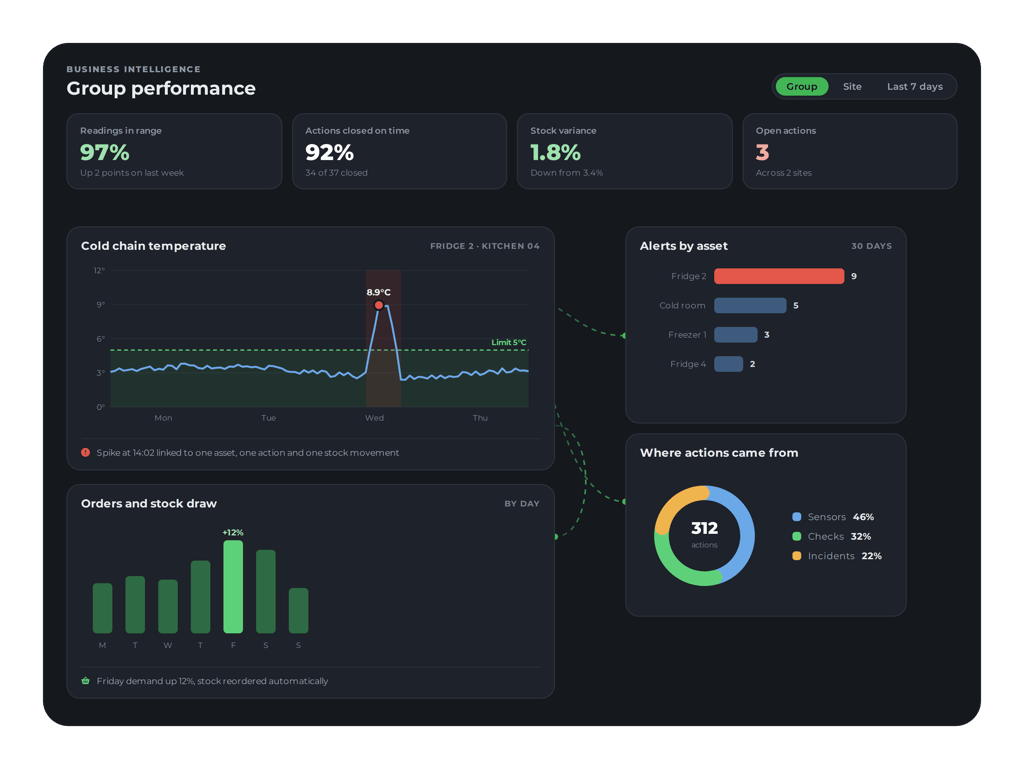
Task: Click the Incidents '22%' value
Action: click(x=872, y=556)
